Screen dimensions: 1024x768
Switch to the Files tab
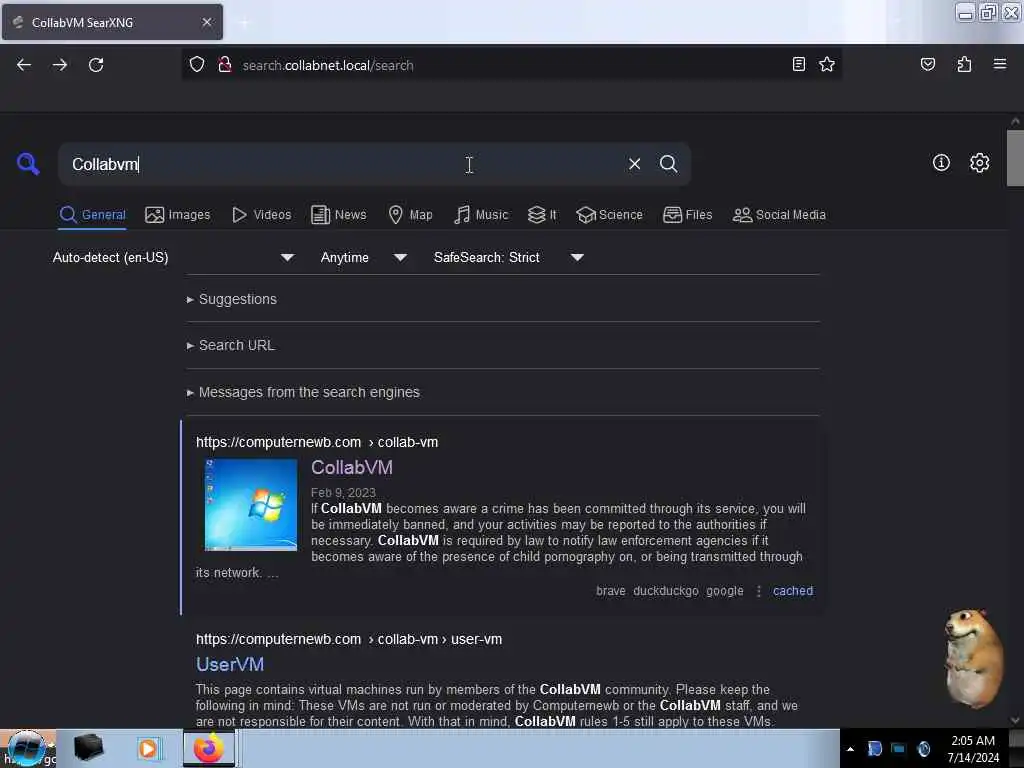[687, 215]
